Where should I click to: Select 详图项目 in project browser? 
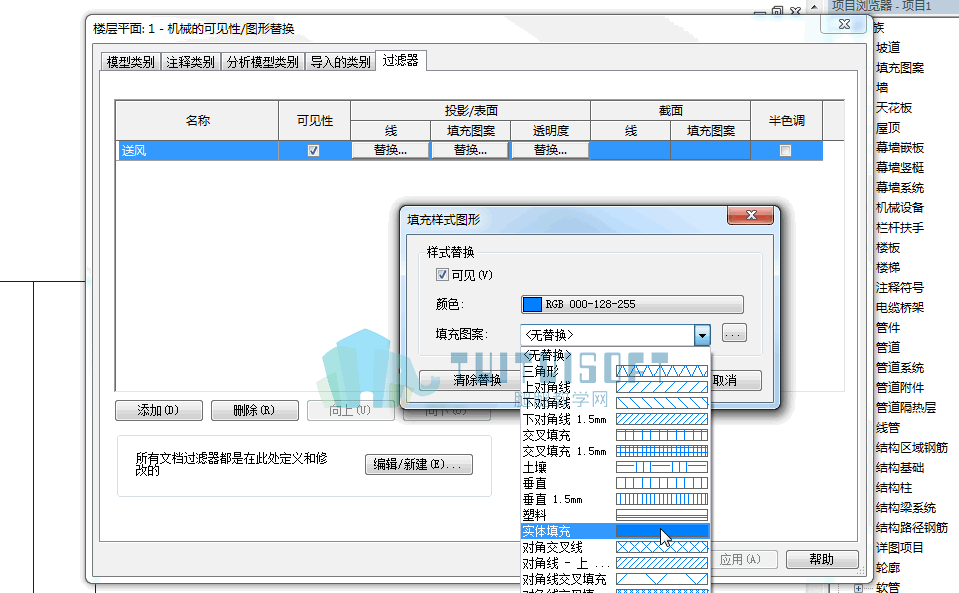click(x=900, y=547)
